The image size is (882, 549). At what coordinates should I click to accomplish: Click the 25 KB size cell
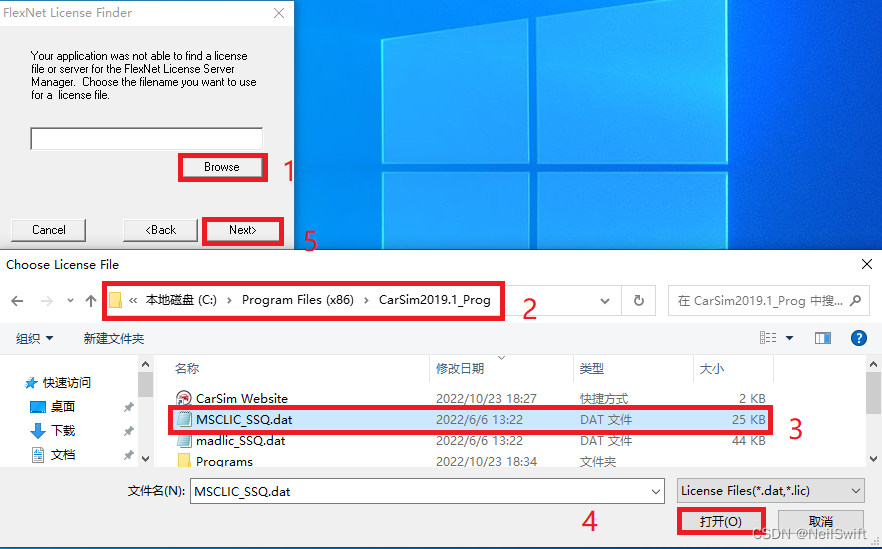pos(748,420)
